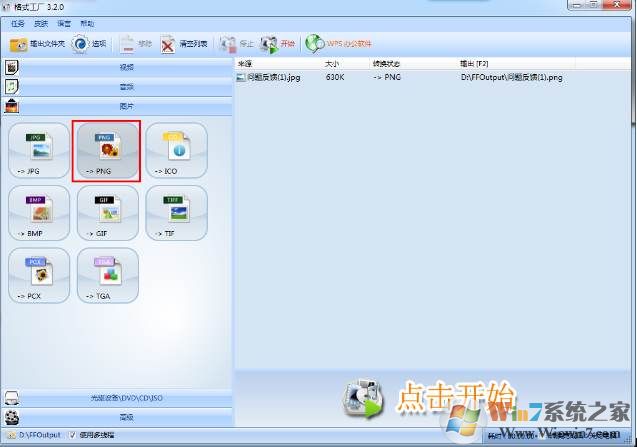Click the 630K size cell
The height and width of the screenshot is (447, 637).
tap(335, 77)
